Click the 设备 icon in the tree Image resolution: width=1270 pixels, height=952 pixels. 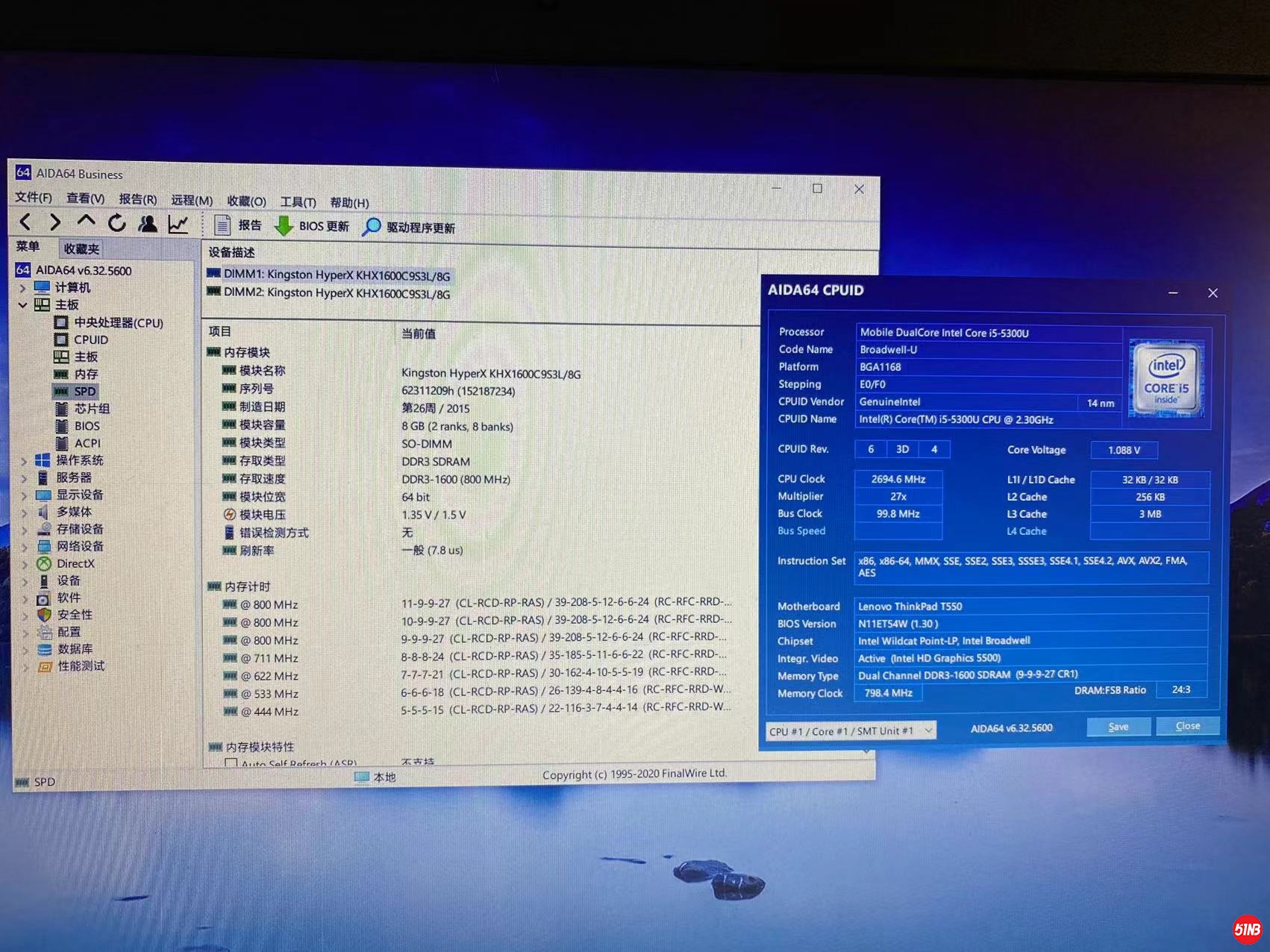coord(44,581)
